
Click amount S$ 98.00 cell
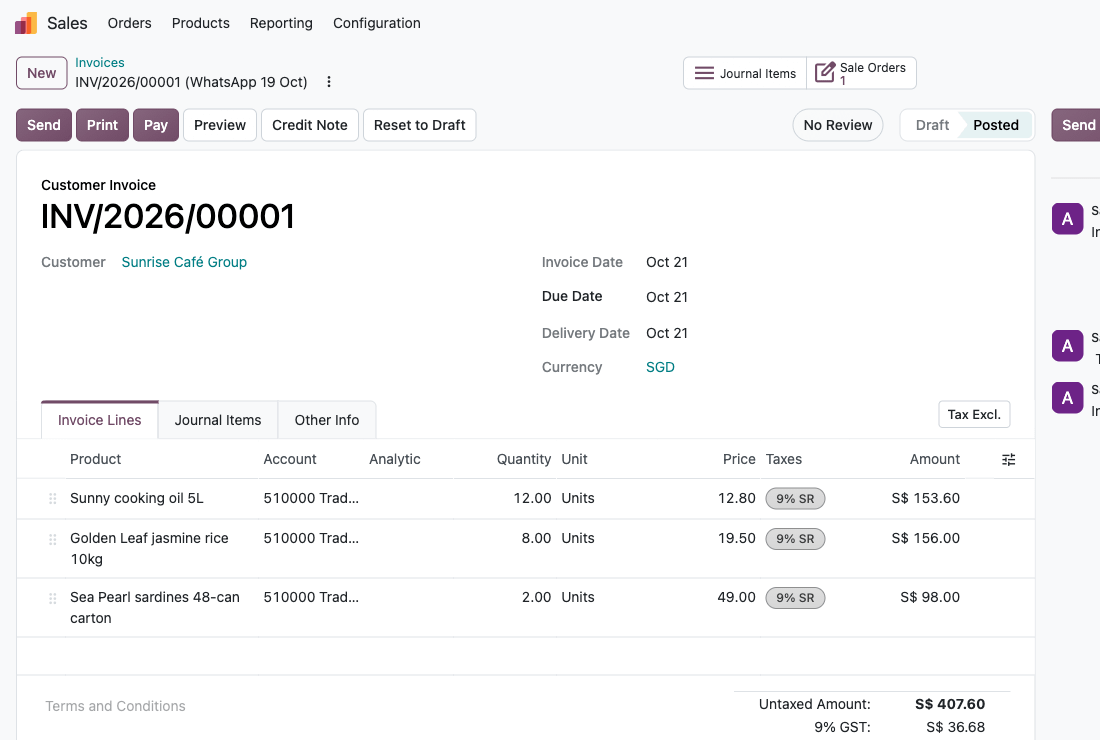930,598
